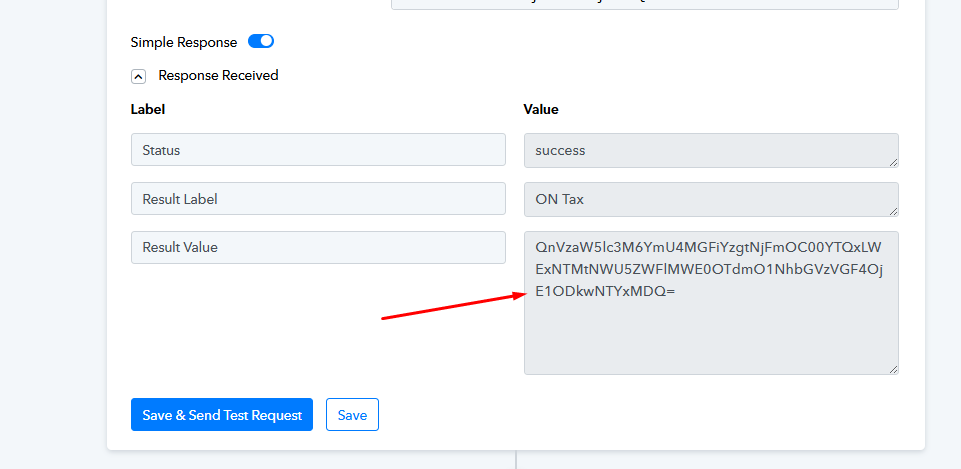
Task: Click the success value text area
Action: (711, 150)
